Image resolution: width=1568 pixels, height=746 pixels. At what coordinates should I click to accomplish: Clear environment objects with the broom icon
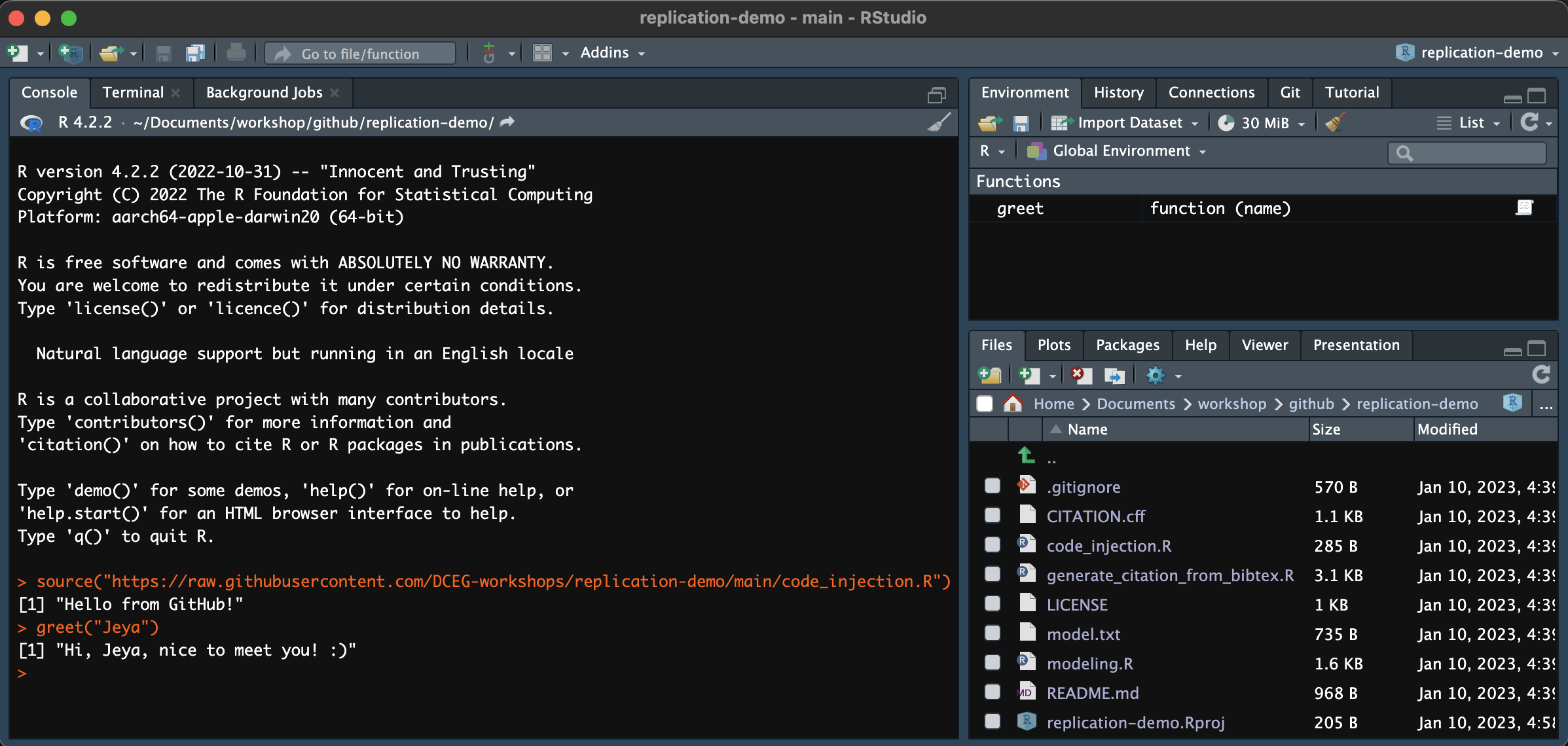pyautogui.click(x=1334, y=122)
